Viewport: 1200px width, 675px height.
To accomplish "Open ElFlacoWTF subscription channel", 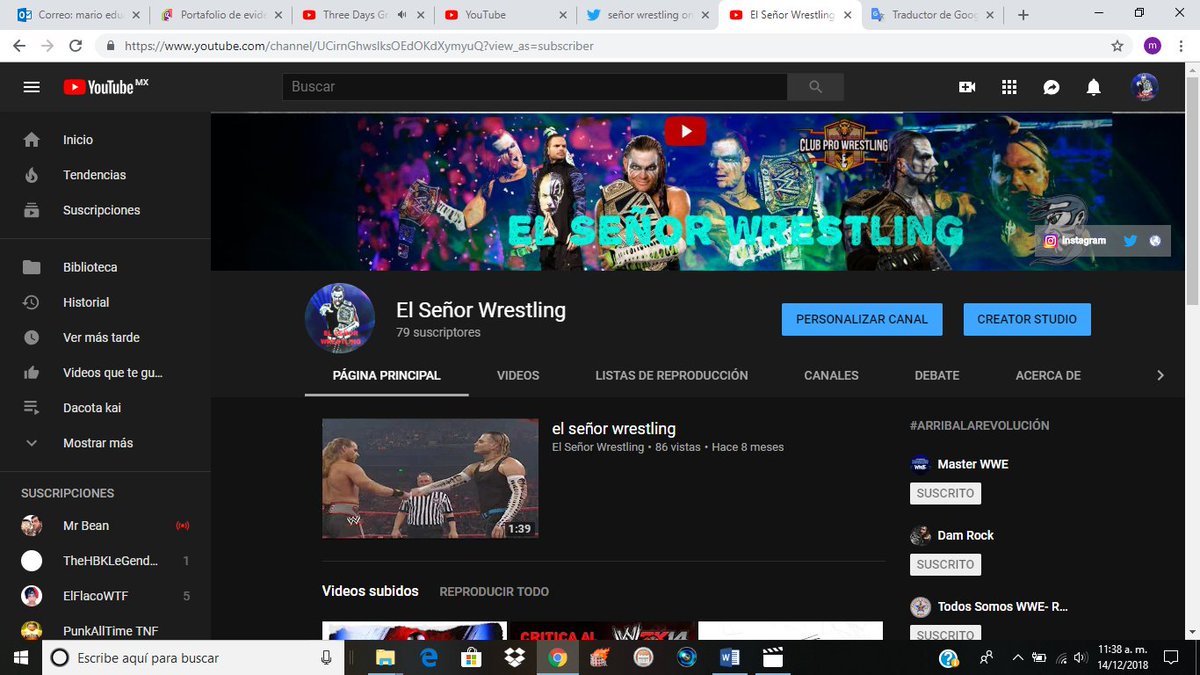I will 105,596.
